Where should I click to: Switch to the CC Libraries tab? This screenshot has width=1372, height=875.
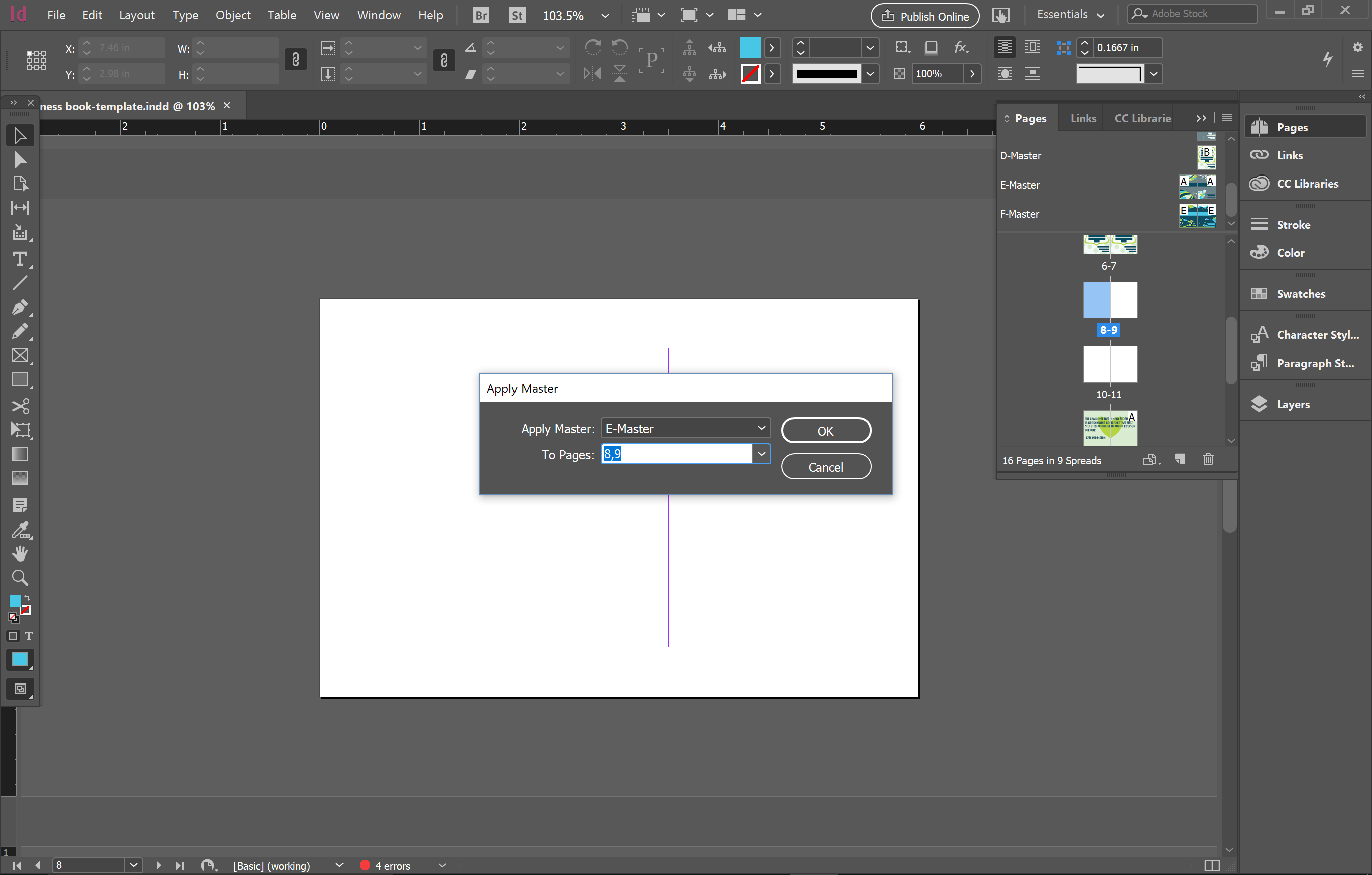pos(1143,118)
